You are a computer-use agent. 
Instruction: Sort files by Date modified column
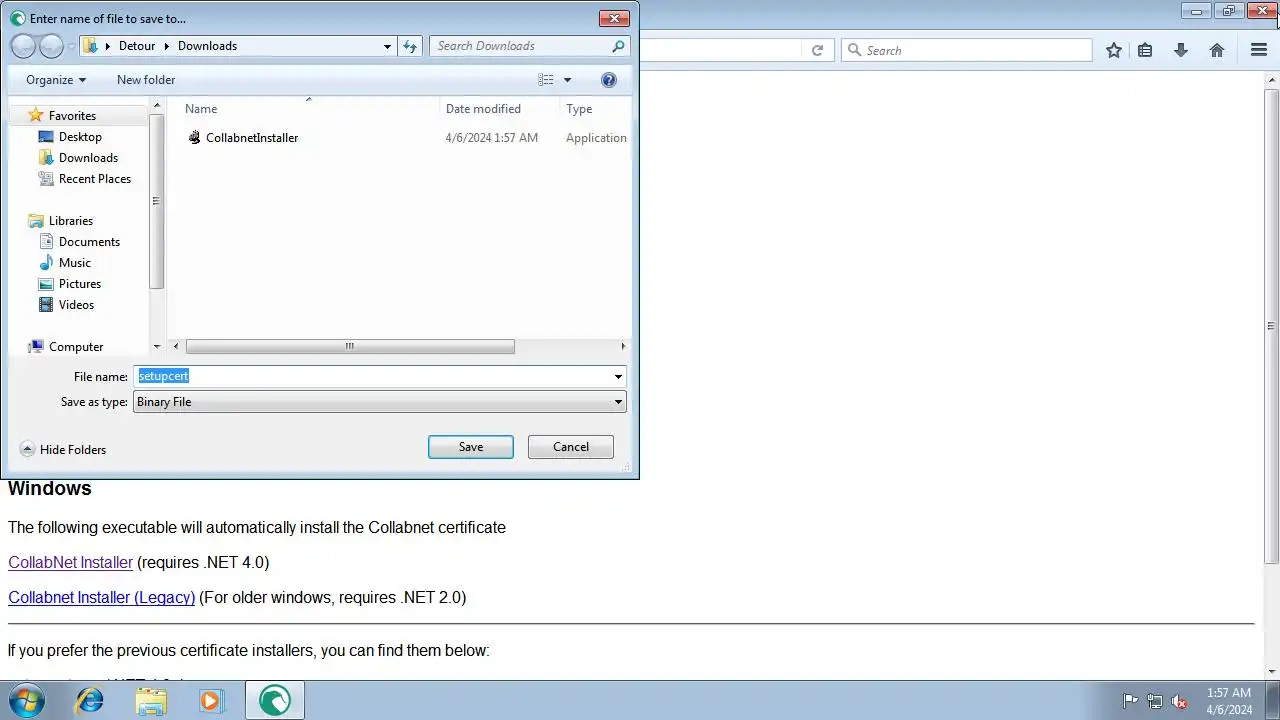coord(483,109)
